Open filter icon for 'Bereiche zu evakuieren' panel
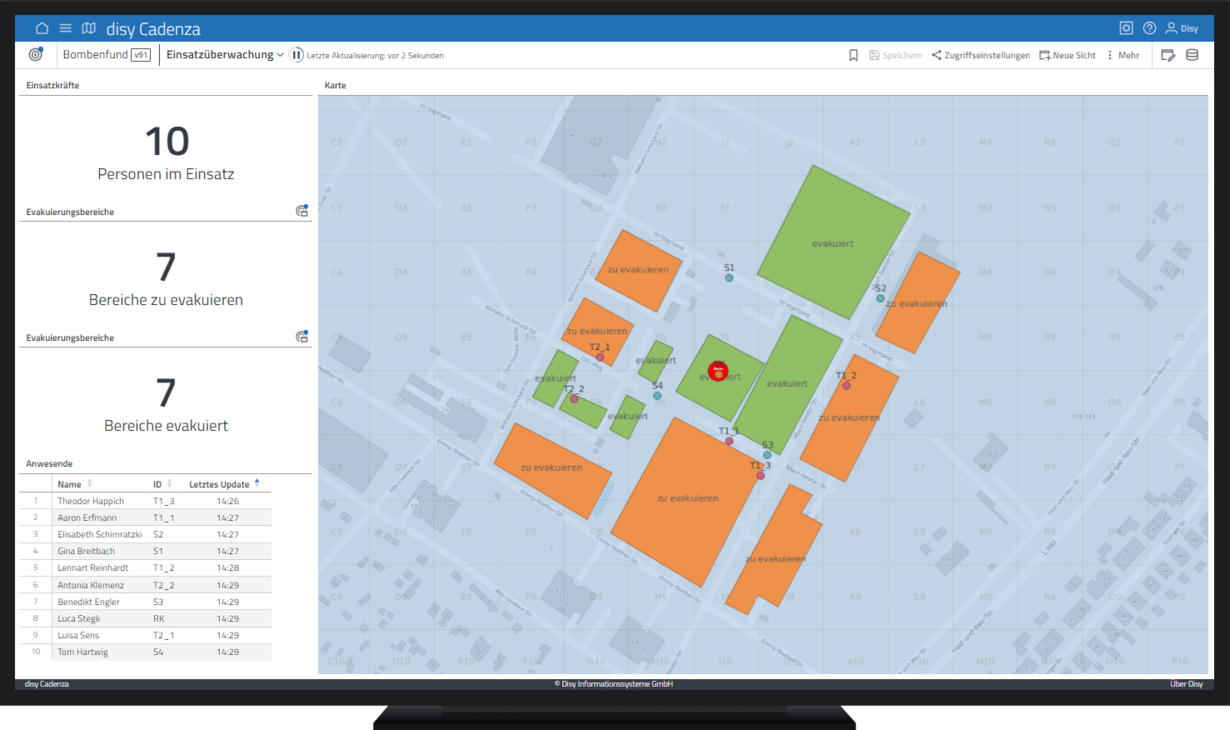This screenshot has height=730, width=1230. pos(302,211)
